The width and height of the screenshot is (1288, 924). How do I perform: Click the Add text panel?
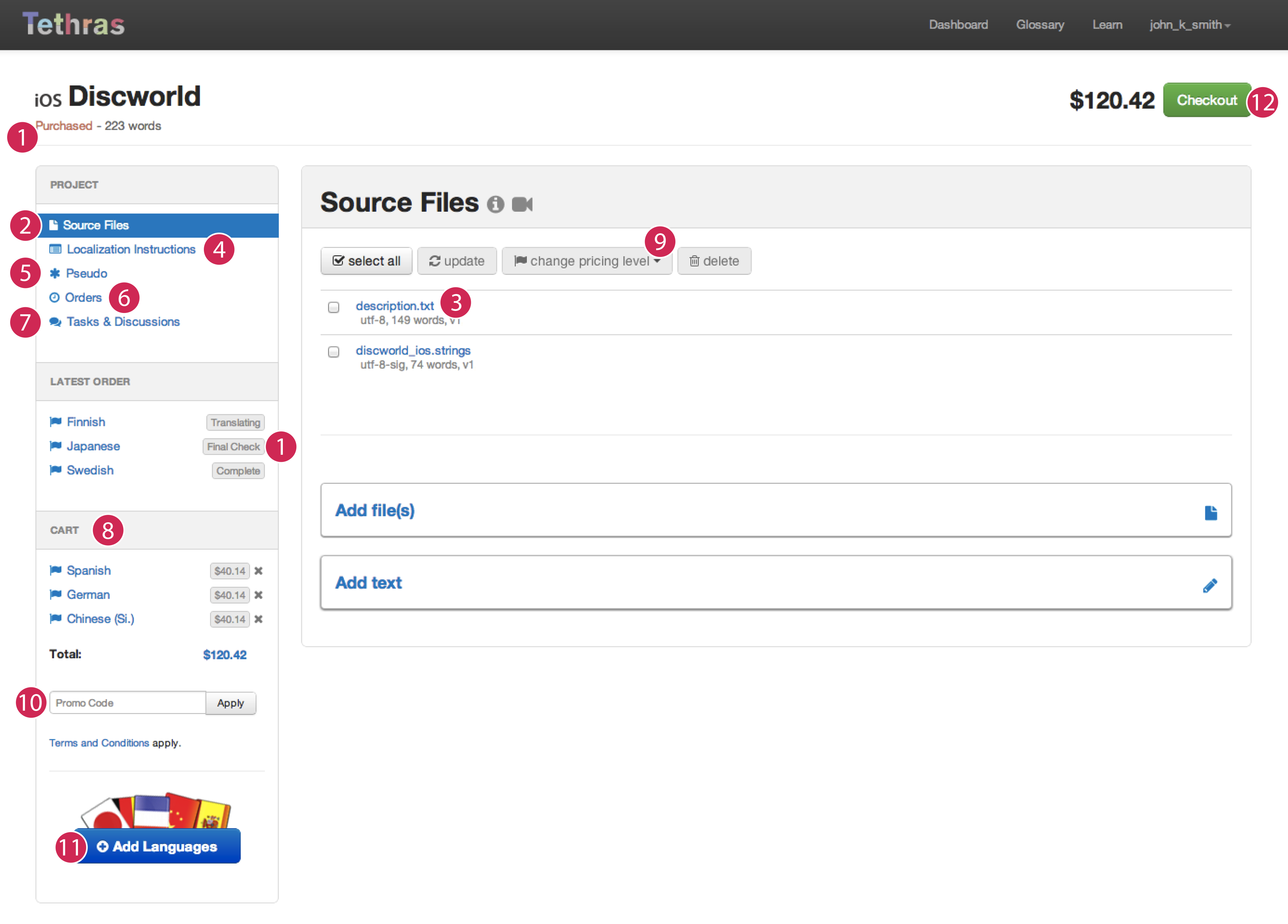[x=776, y=583]
